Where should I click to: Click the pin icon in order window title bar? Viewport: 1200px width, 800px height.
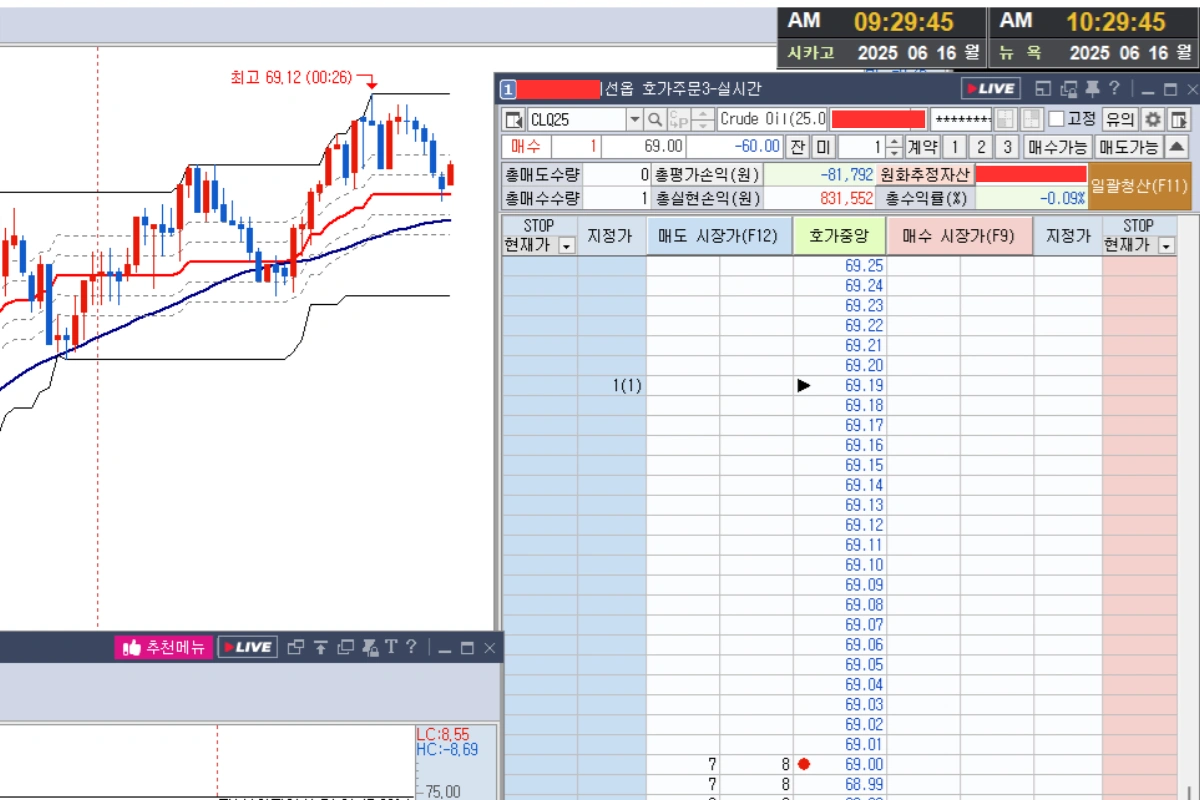point(1092,89)
